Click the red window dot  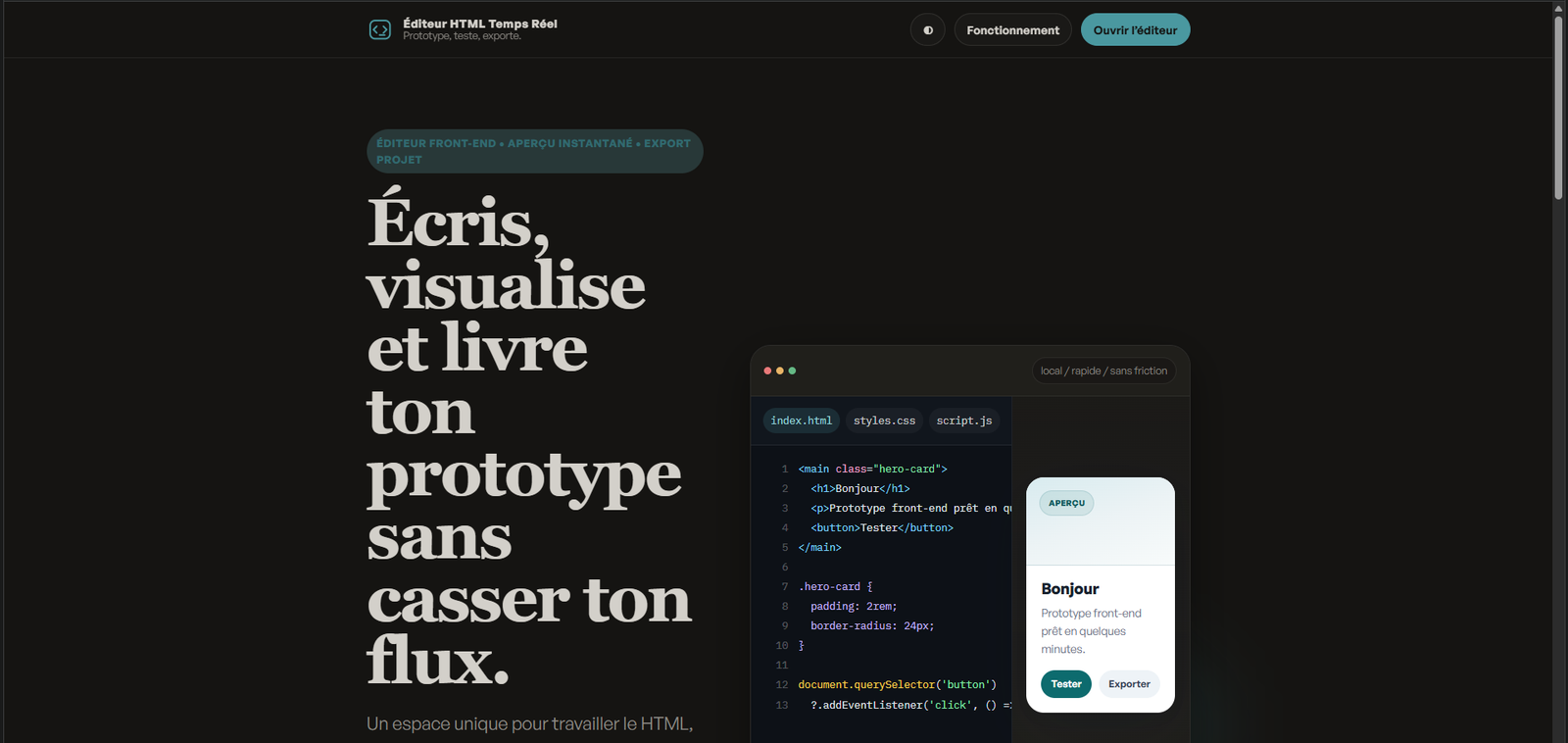[x=767, y=371]
